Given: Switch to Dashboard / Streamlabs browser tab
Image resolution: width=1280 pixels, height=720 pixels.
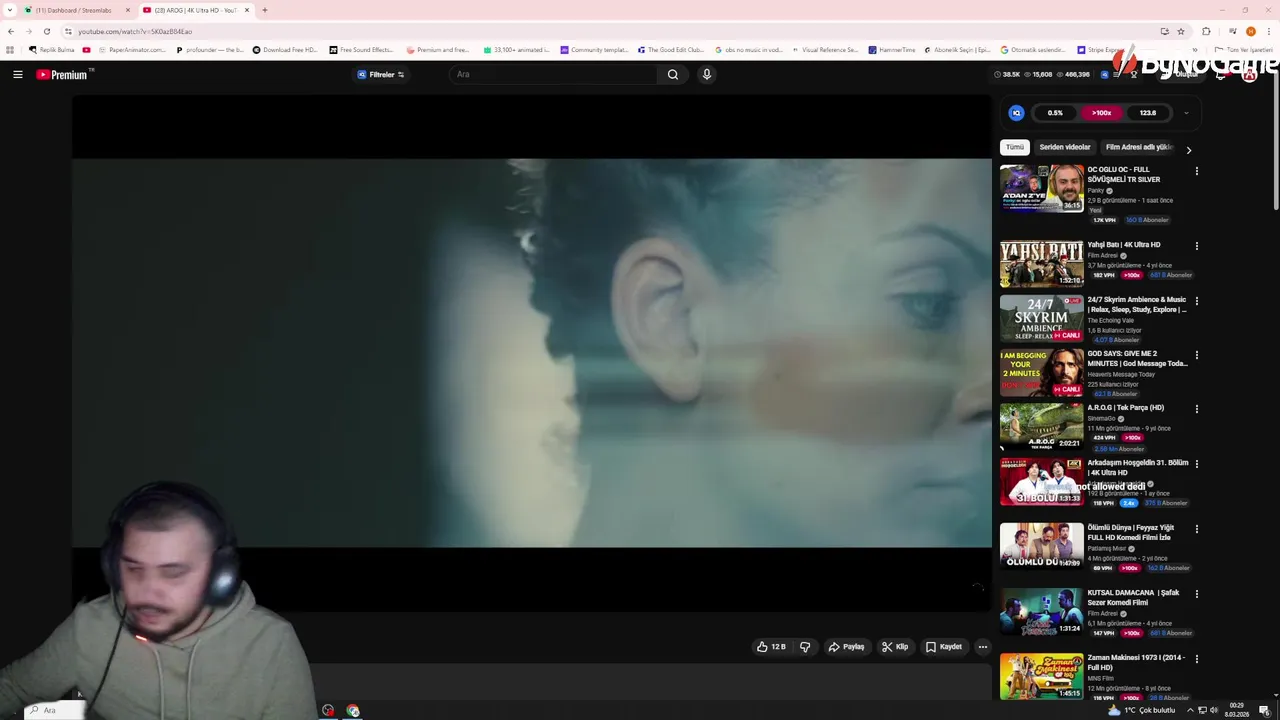Looking at the screenshot, I should pyautogui.click(x=76, y=10).
